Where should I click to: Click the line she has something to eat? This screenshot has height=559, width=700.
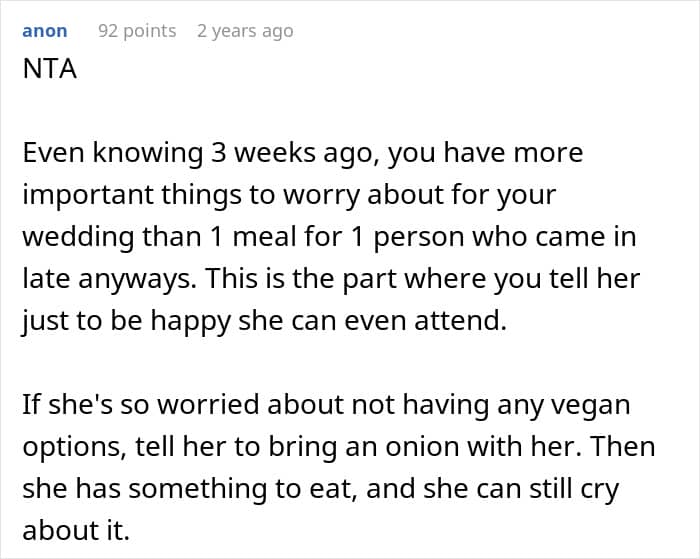[x=321, y=489]
